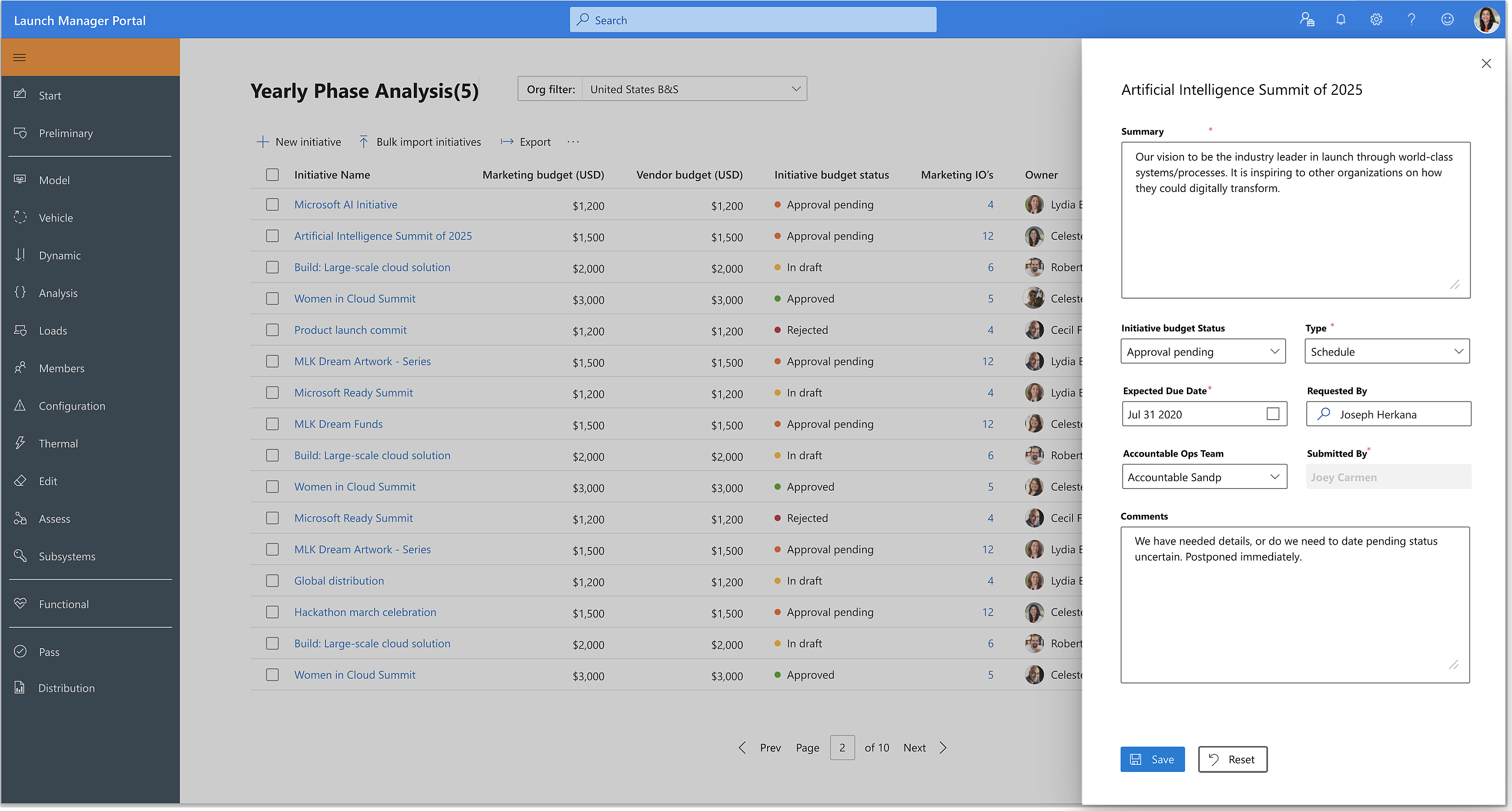Screen dimensions: 1512x811
Task: Click New initiative
Action: tap(299, 141)
